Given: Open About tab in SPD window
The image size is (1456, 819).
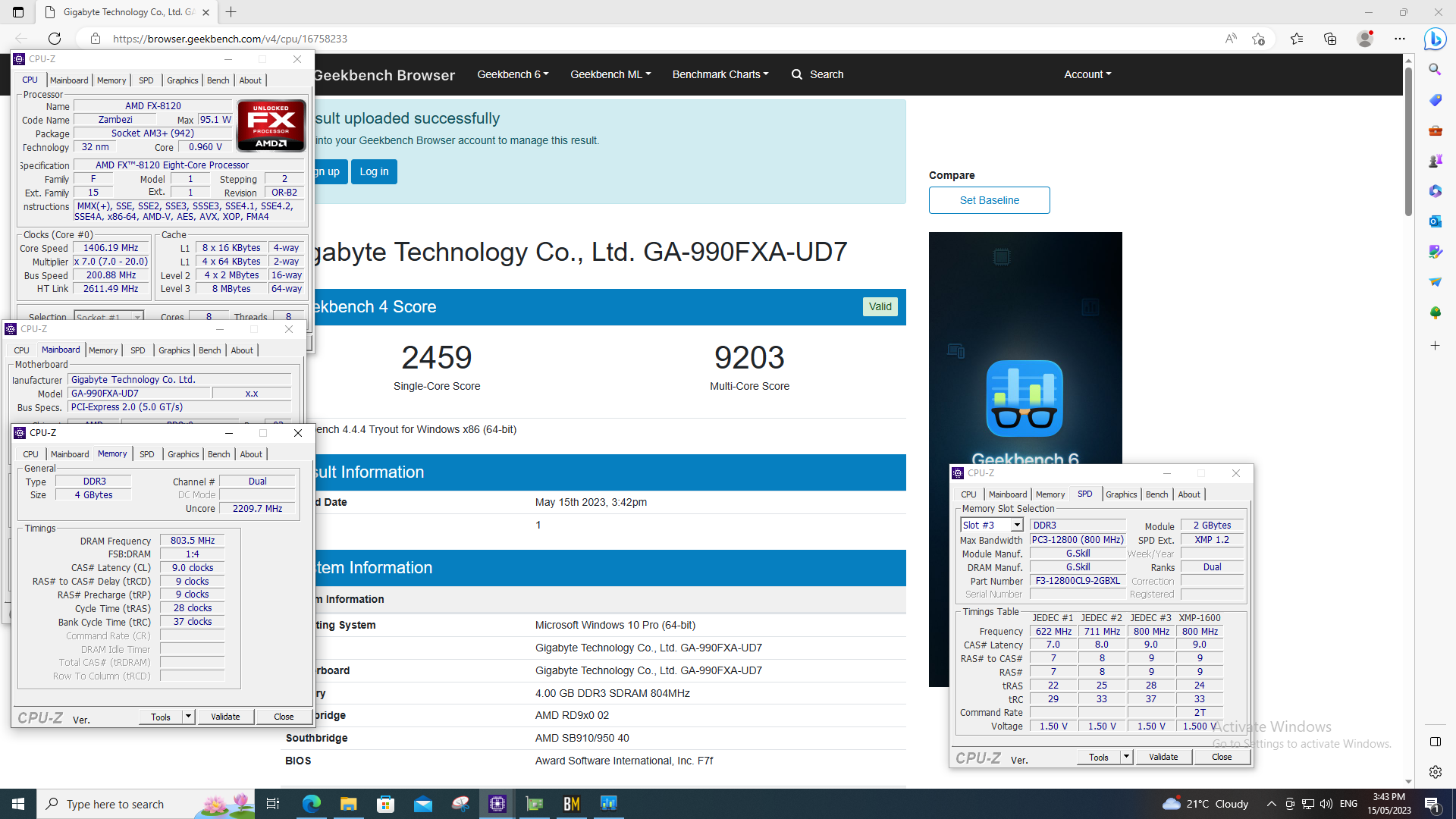Looking at the screenshot, I should pyautogui.click(x=1189, y=494).
